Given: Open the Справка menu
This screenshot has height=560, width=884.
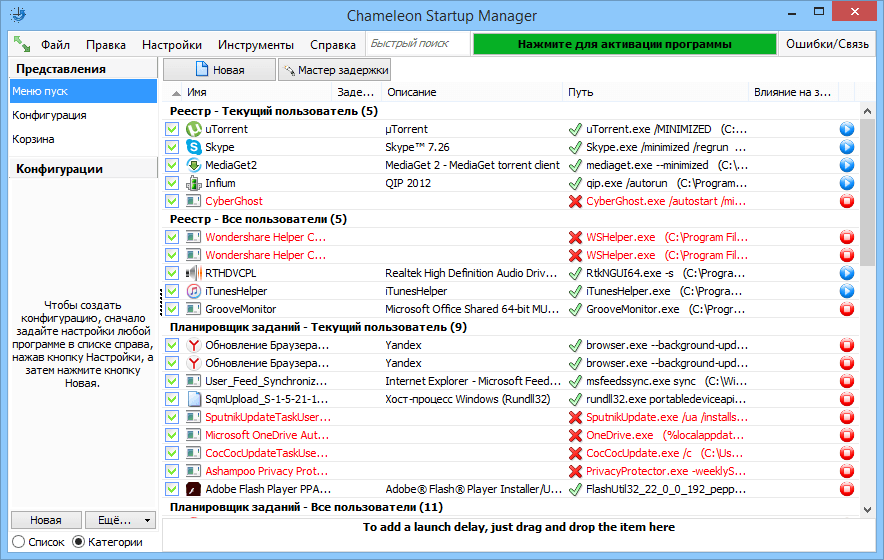Looking at the screenshot, I should (x=333, y=45).
